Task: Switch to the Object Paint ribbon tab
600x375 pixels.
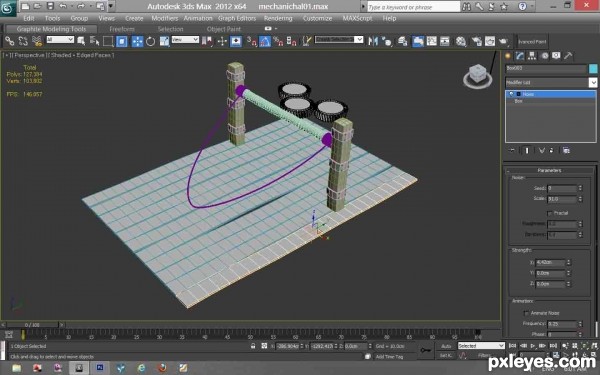Action: coord(223,29)
